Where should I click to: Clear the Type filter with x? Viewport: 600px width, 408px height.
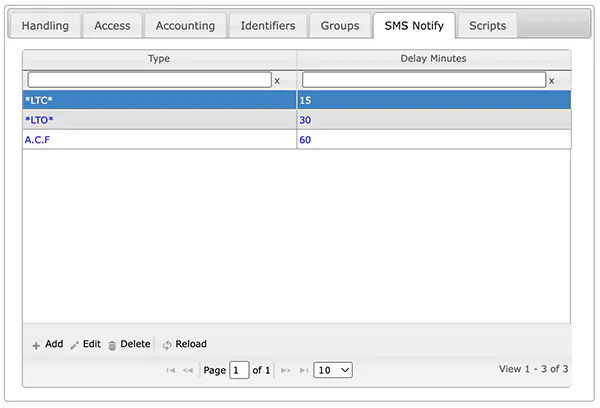[x=277, y=81]
